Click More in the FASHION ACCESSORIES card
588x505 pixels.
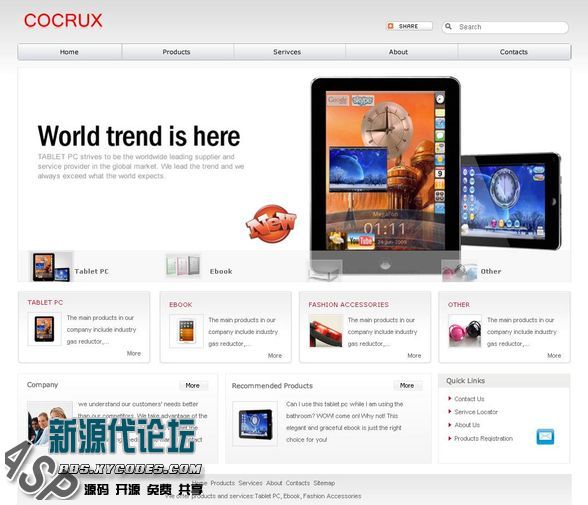(414, 355)
